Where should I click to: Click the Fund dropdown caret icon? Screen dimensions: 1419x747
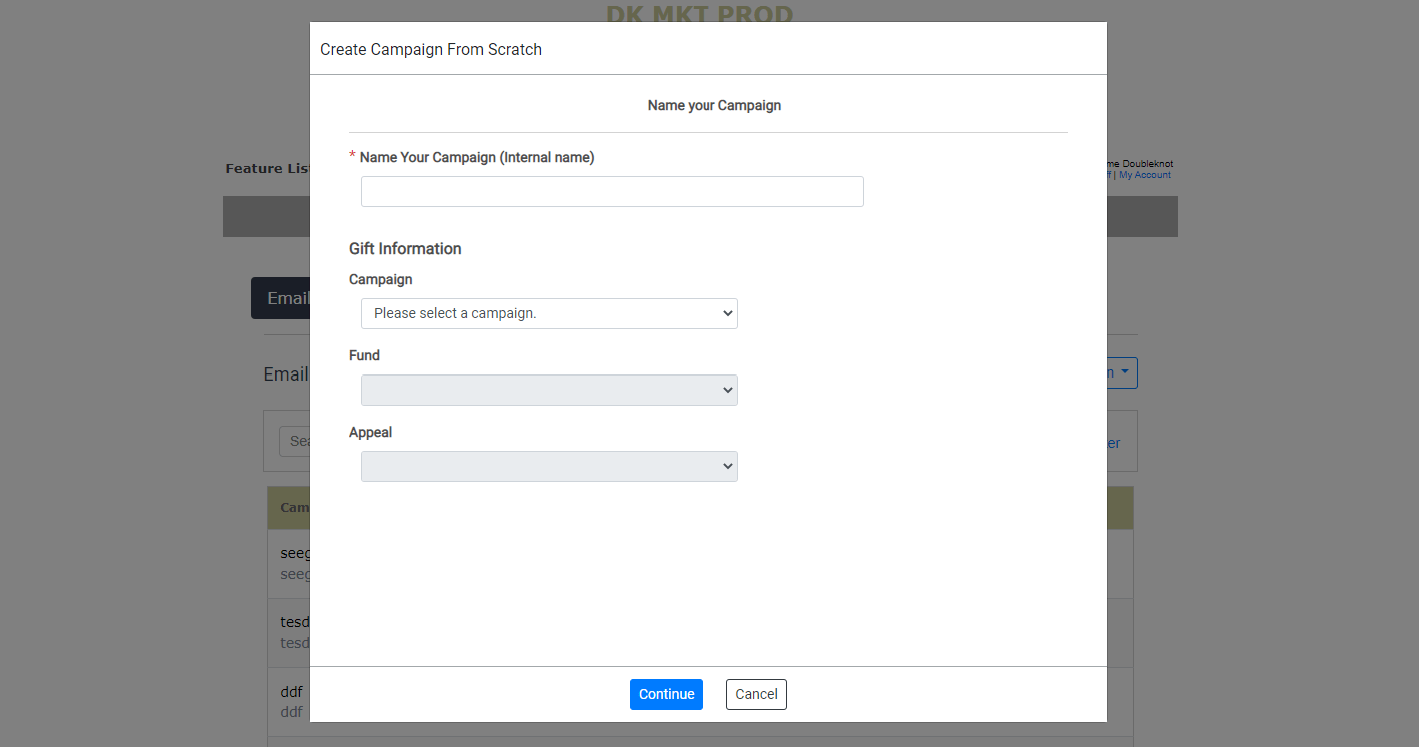(x=727, y=390)
